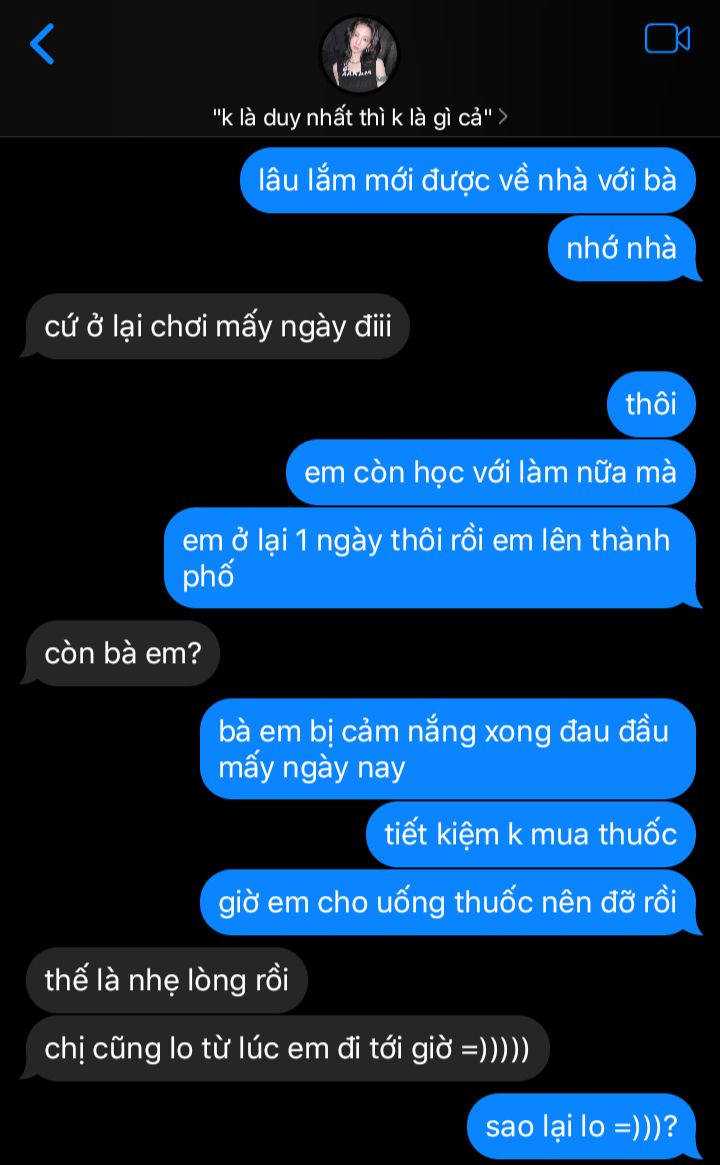Tap the "nhớ nhà" bubble
Viewport: 720px width, 1165px height.
[x=622, y=248]
